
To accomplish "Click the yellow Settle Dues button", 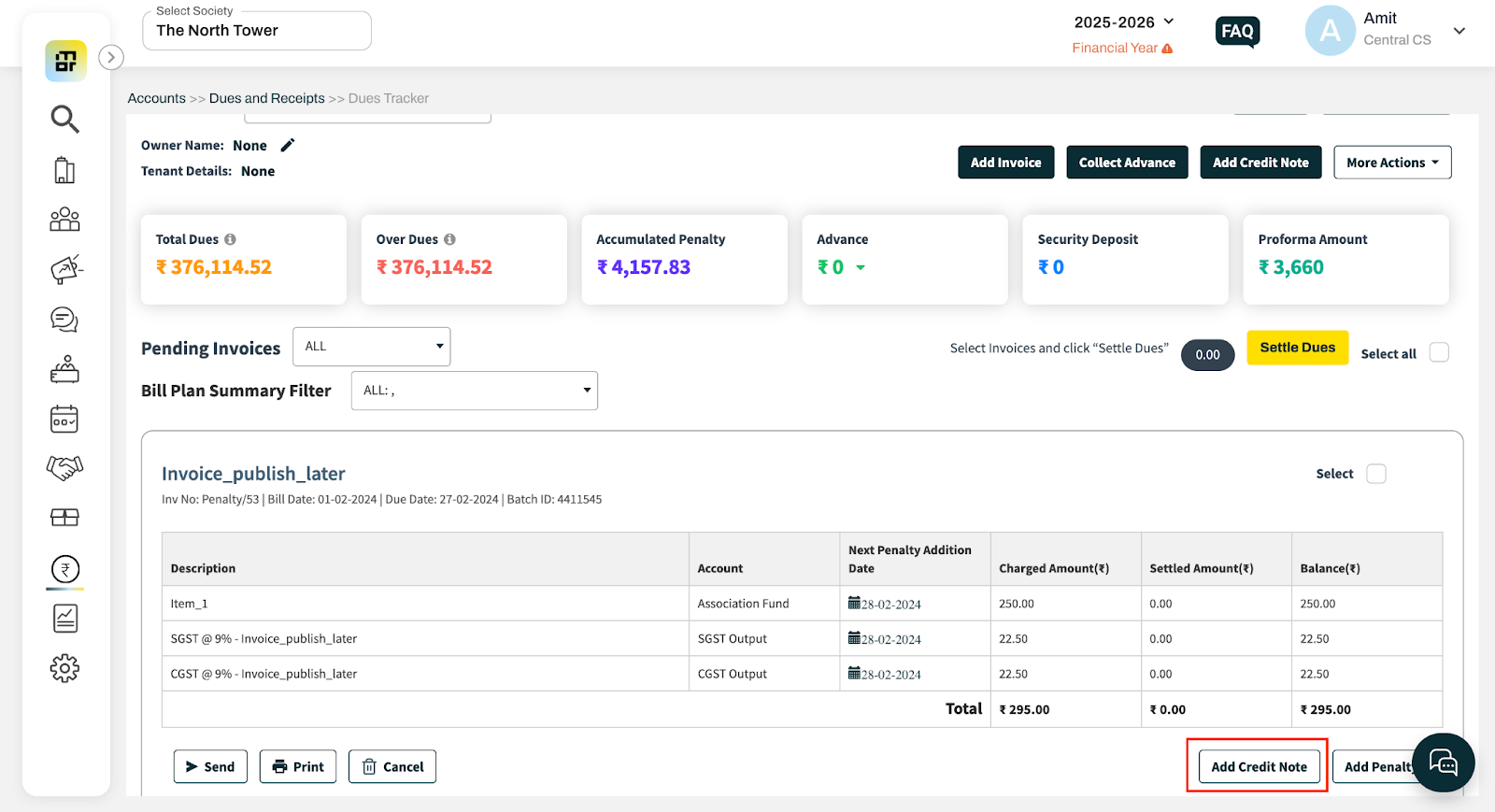I will point(1297,348).
